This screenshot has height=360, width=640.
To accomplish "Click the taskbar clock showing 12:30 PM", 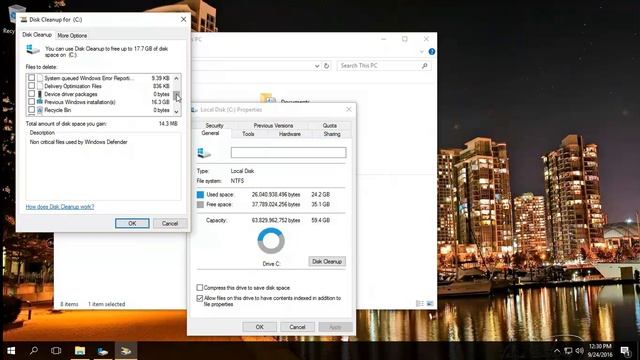I will tap(600, 351).
